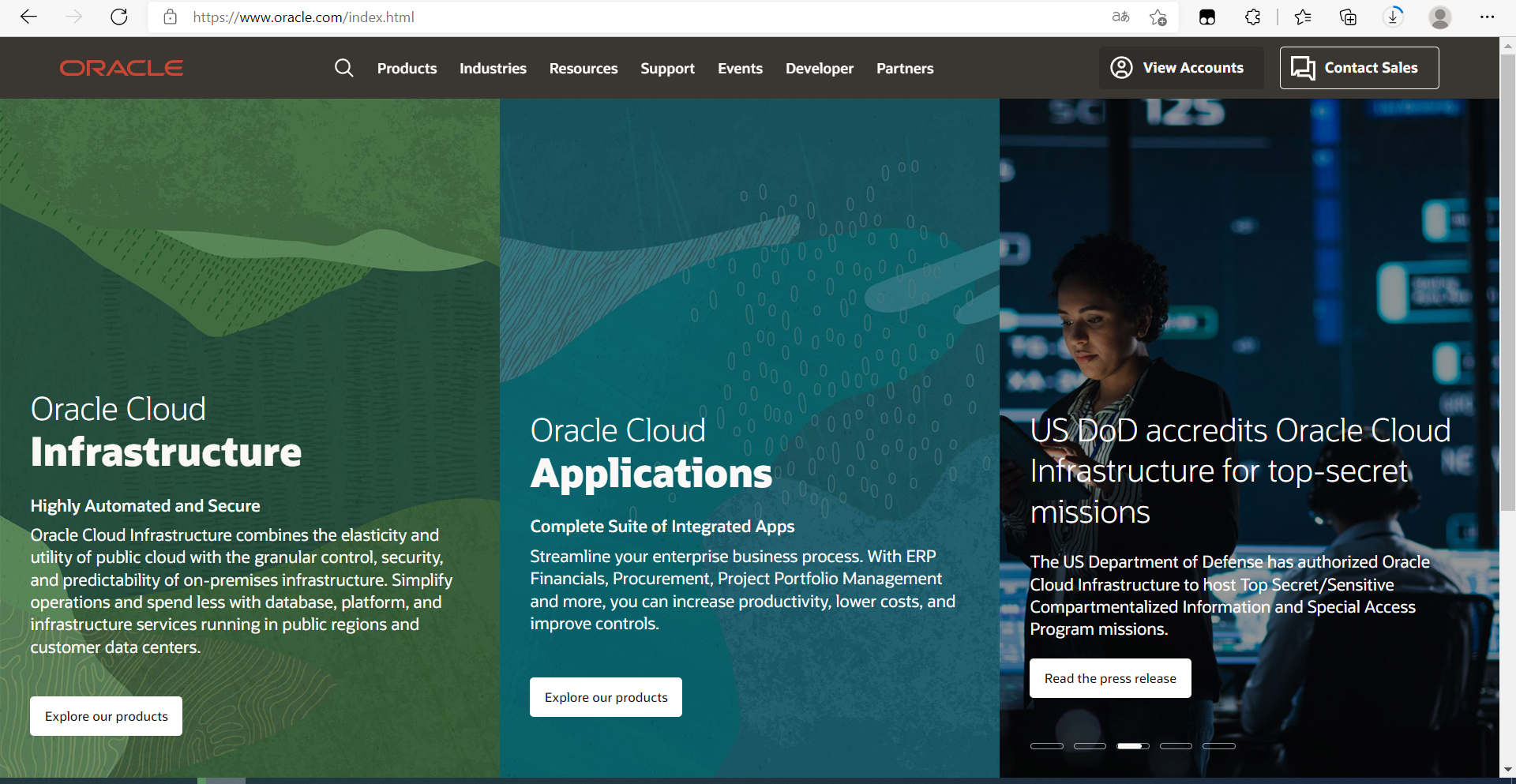The width and height of the screenshot is (1516, 784).
Task: Click the Complete Suite of Integrated Apps subtitle
Action: pos(662,527)
